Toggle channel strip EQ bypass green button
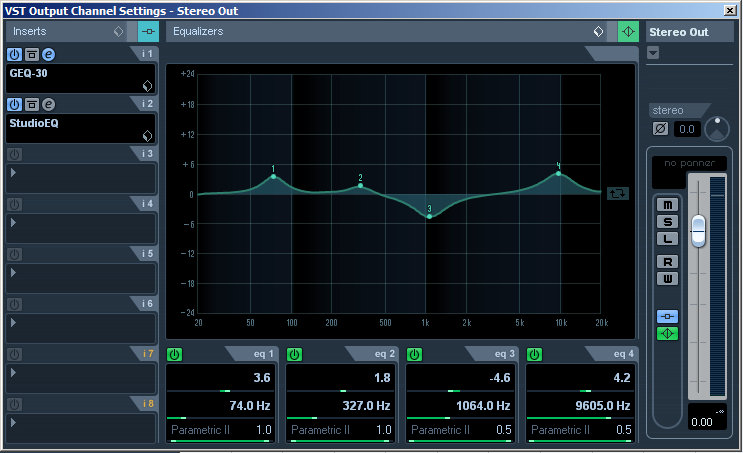The image size is (743, 453). 667,334
